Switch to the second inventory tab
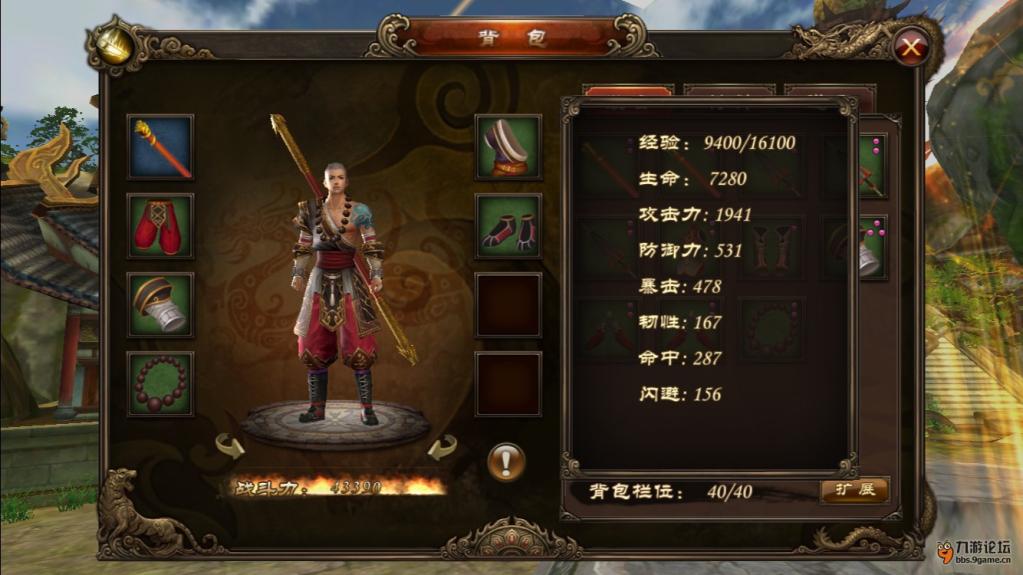 [729, 91]
